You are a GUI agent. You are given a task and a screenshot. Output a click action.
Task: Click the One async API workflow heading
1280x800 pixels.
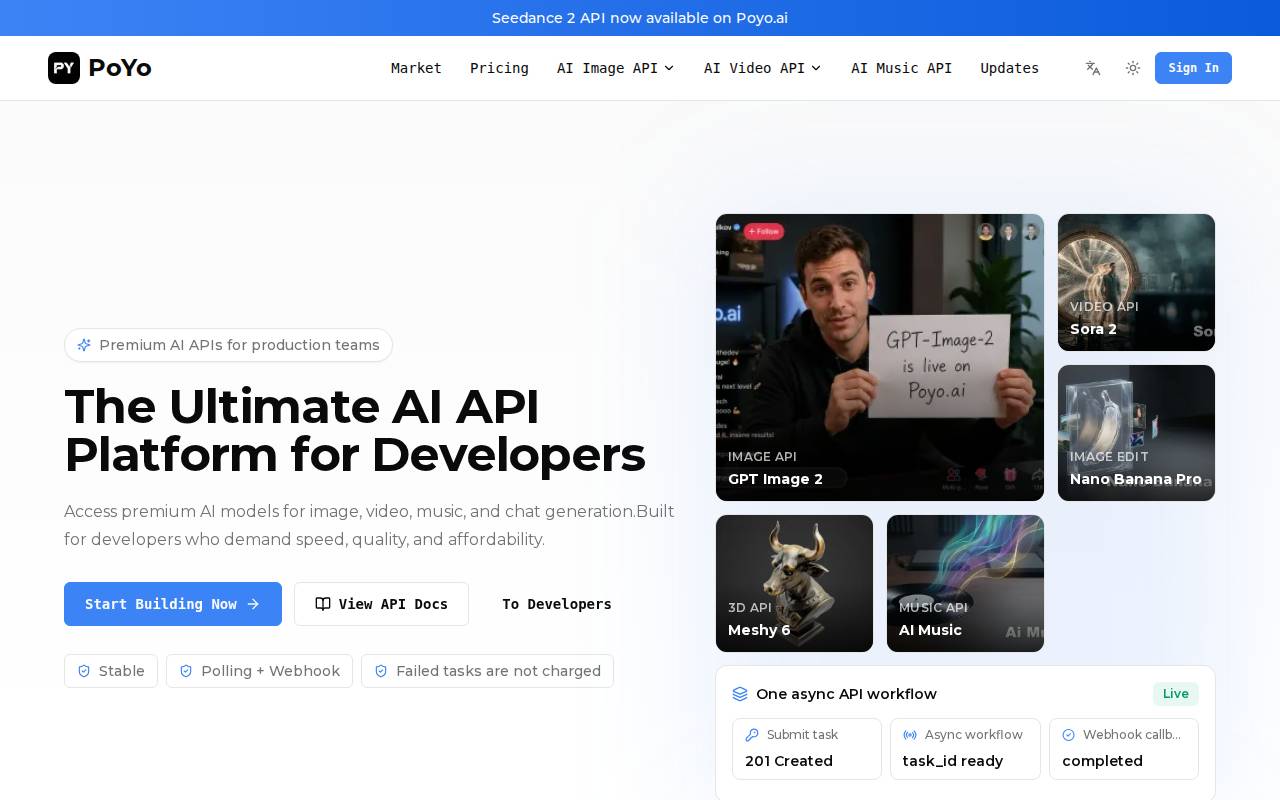846,694
